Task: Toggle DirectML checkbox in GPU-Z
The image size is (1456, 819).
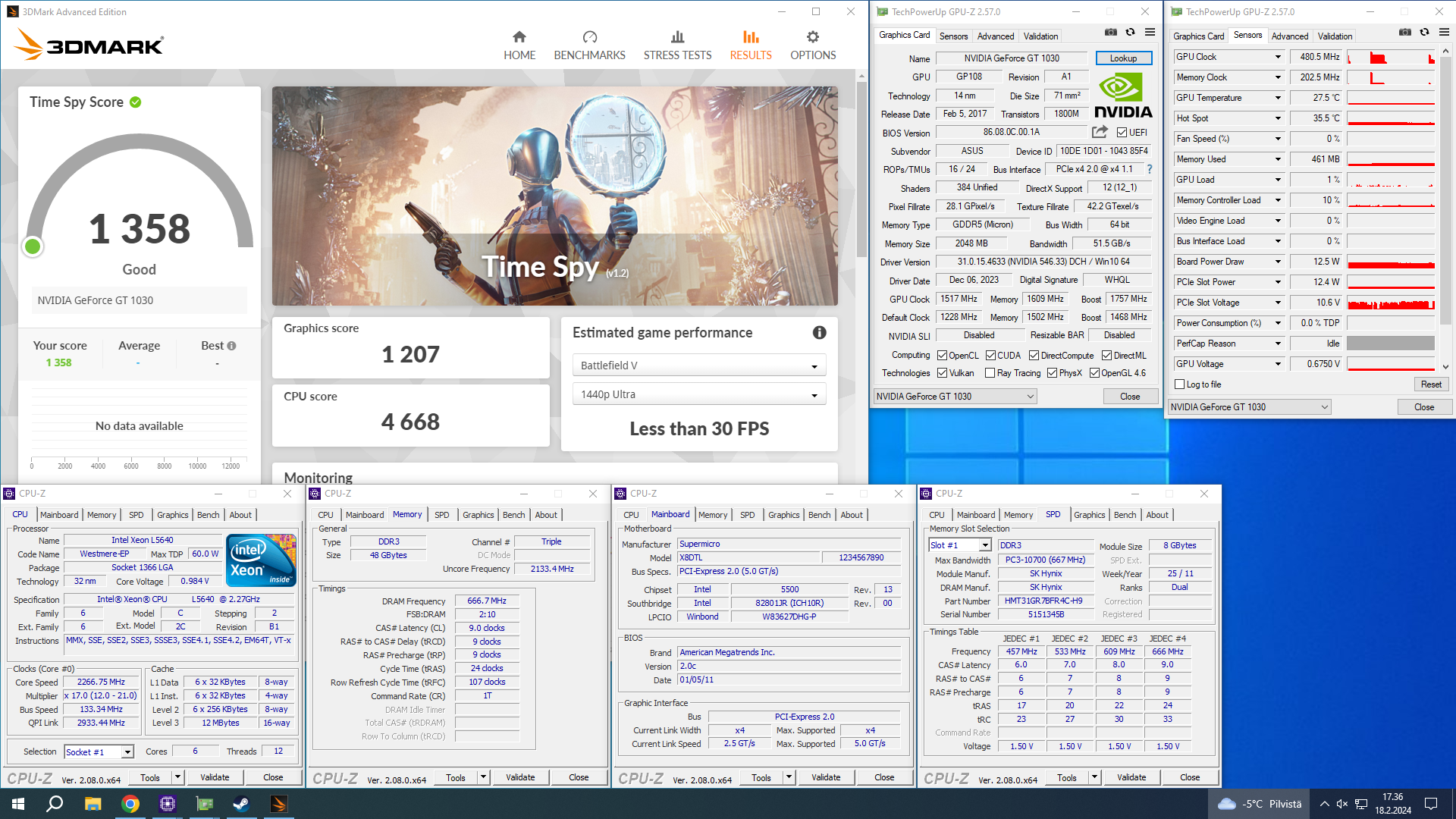Action: tap(1106, 356)
